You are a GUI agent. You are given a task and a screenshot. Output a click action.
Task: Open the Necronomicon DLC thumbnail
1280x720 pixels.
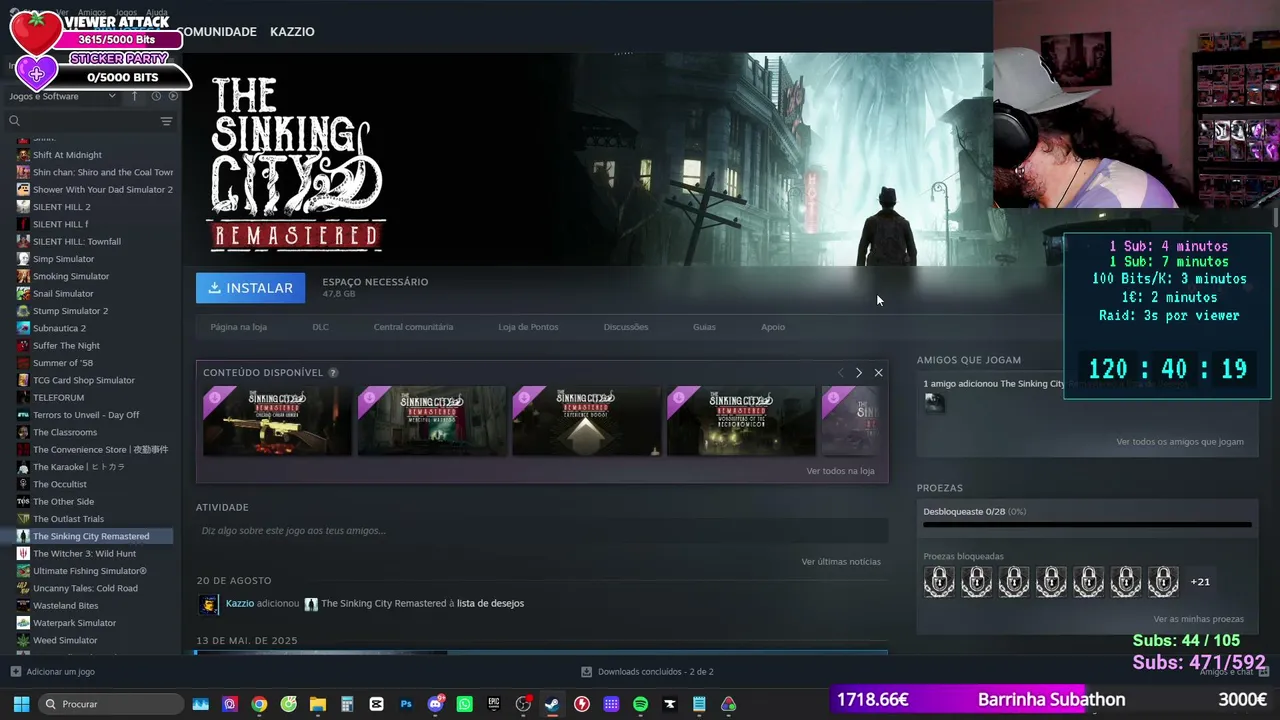(741, 421)
